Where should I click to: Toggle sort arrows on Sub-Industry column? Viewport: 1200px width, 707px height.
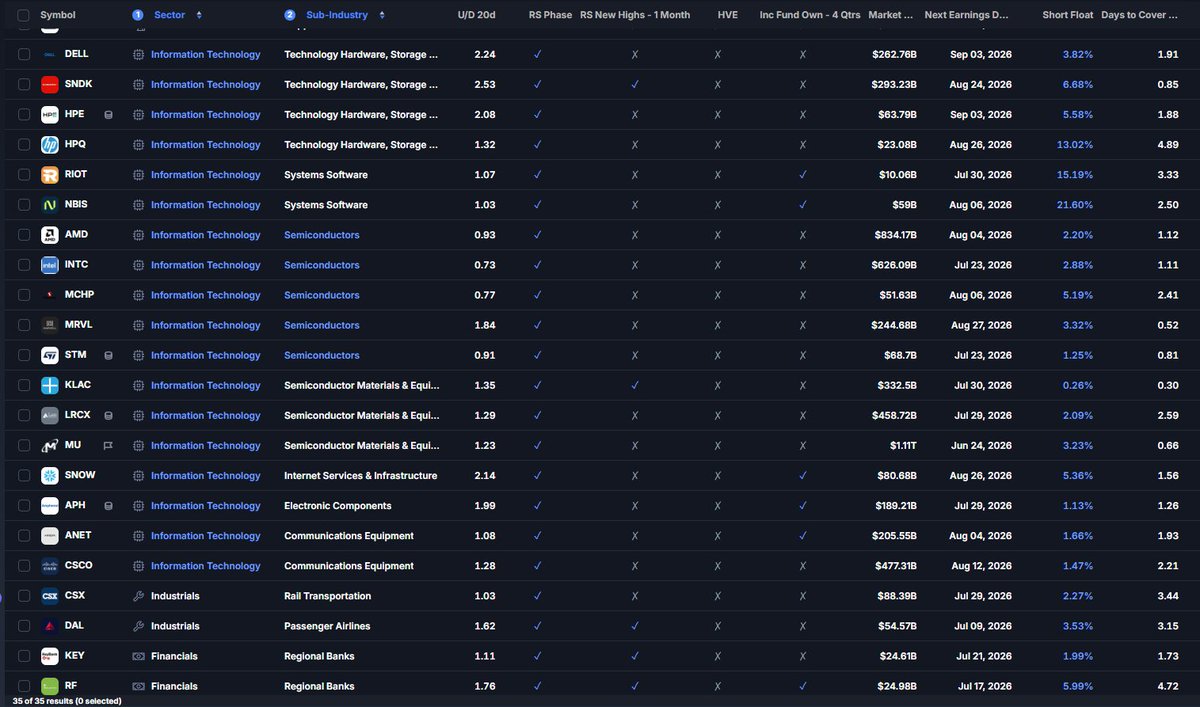381,15
